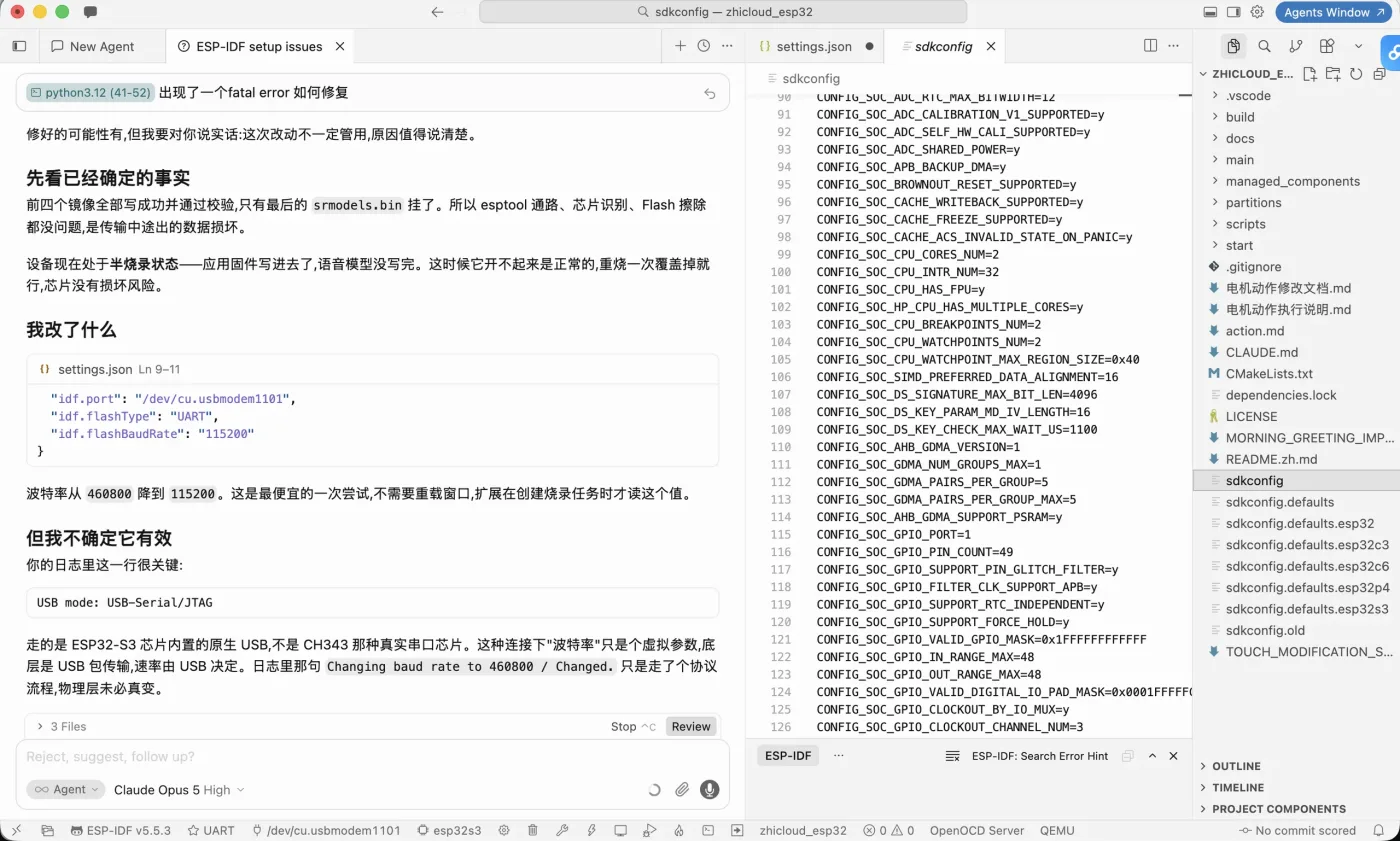Open the Explorer view icon
Screen dimensions: 1400x841
pos(1233,46)
